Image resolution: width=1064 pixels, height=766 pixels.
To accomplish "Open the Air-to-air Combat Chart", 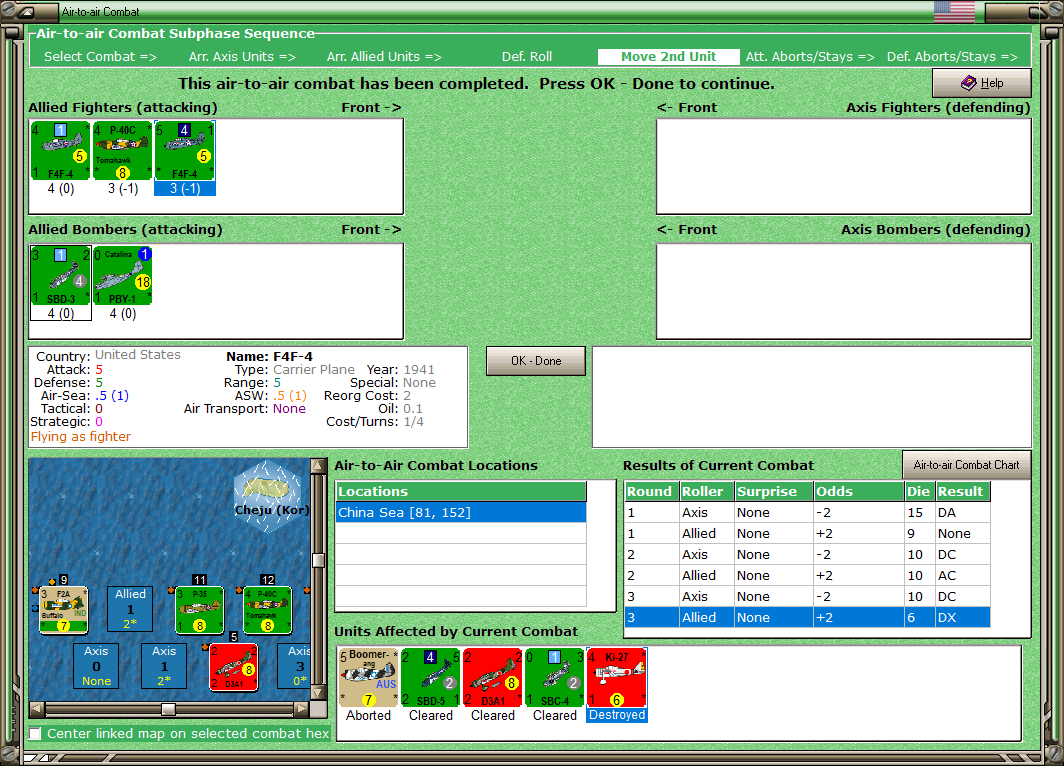I will point(966,465).
